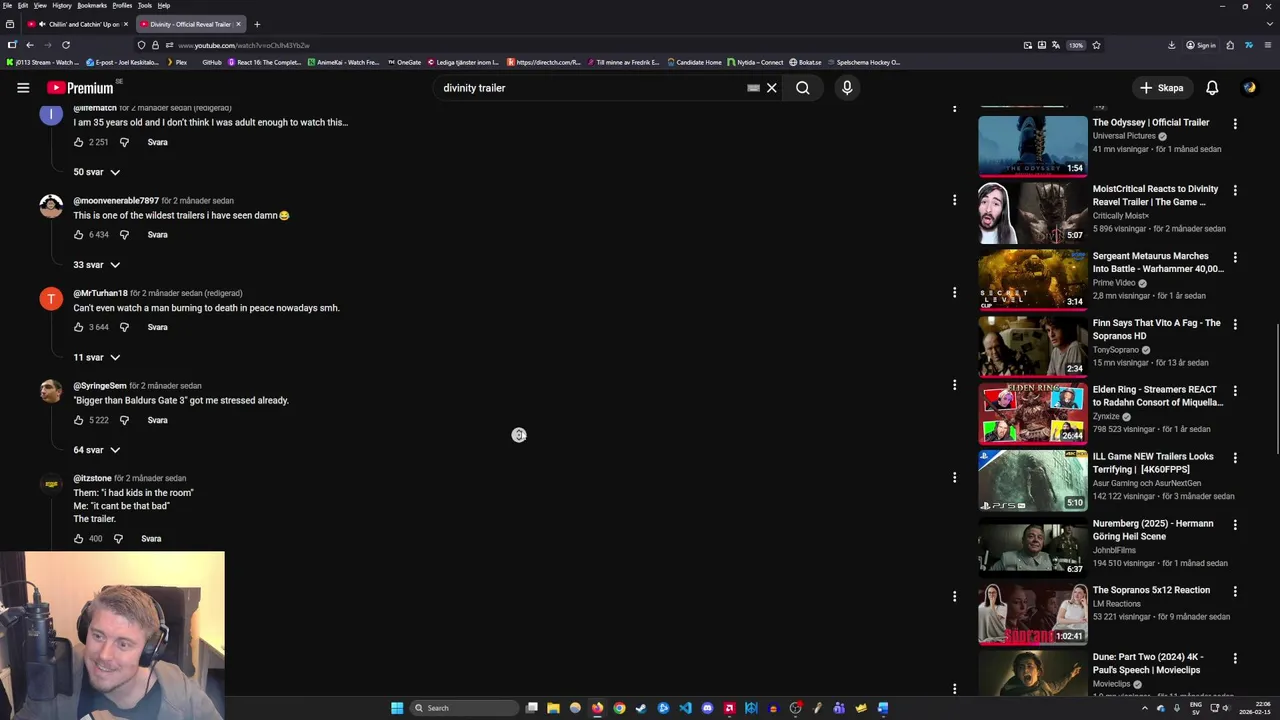Open a new browser tab
The image size is (1280, 720).
click(257, 24)
